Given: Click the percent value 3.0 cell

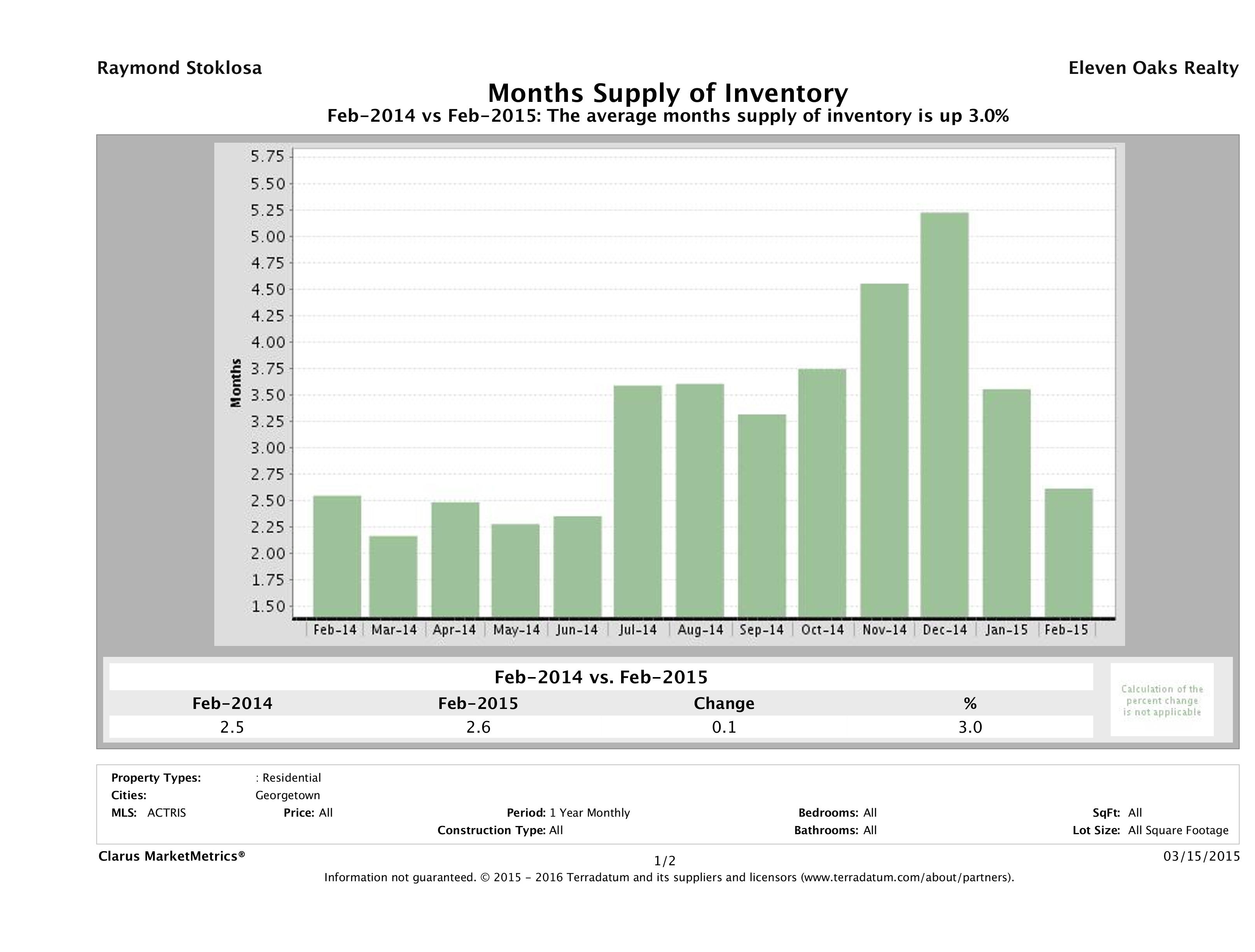Looking at the screenshot, I should point(970,727).
